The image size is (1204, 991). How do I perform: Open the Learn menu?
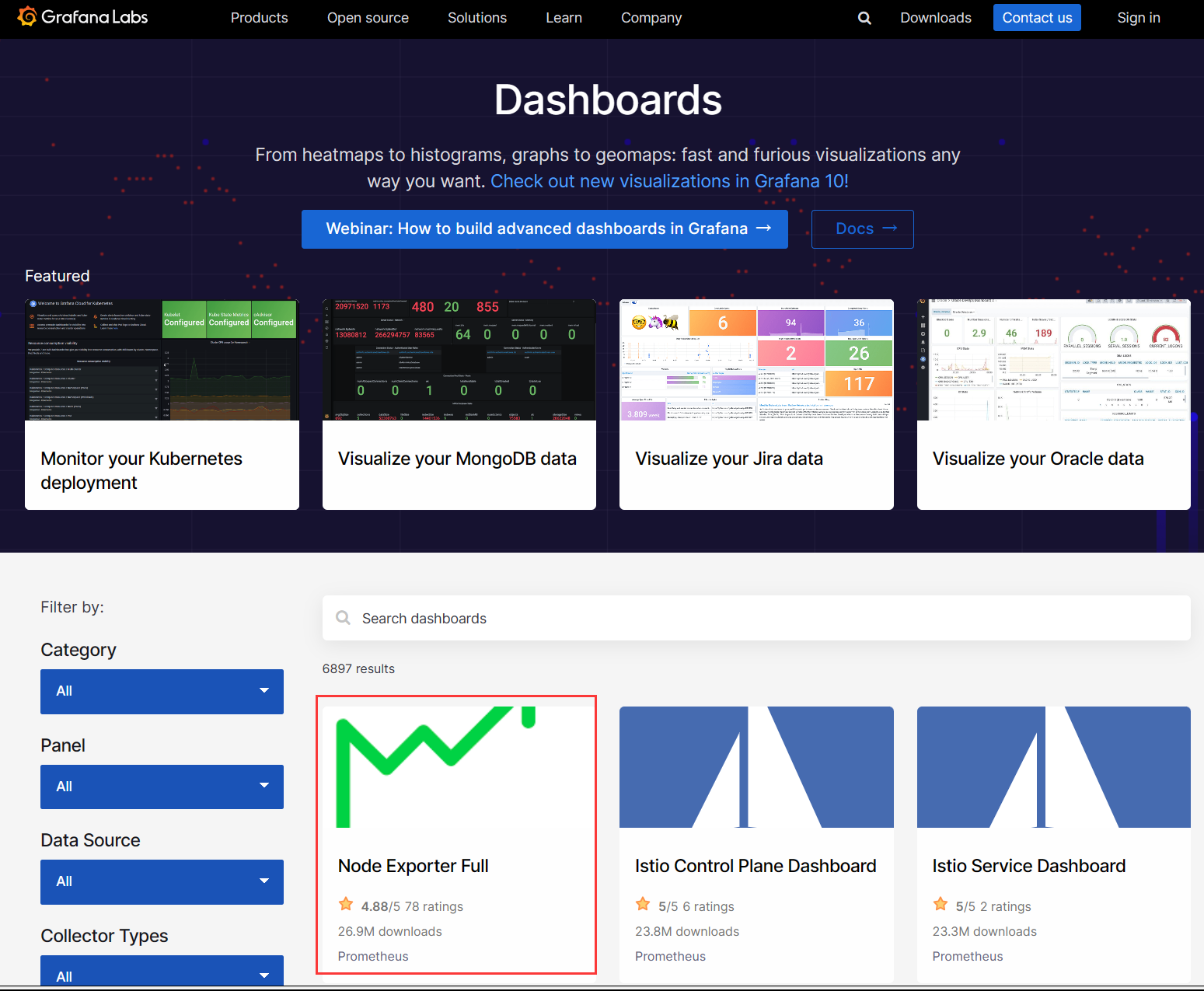[564, 18]
